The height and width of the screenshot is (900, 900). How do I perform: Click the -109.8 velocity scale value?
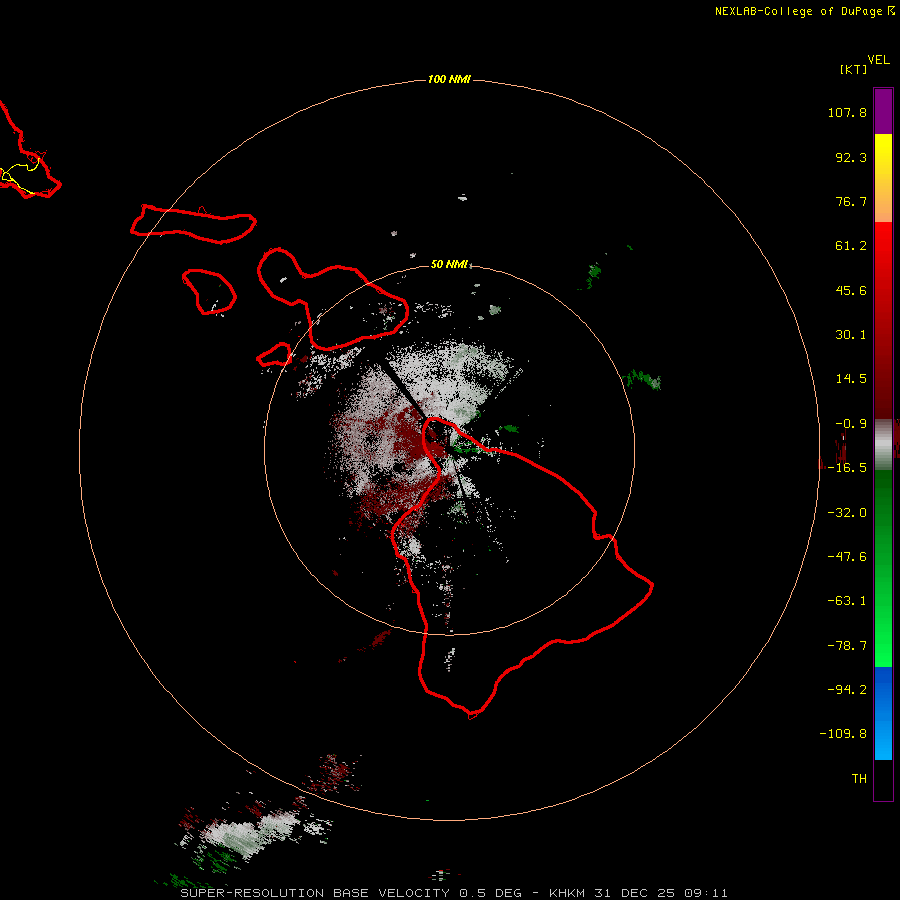click(x=843, y=734)
